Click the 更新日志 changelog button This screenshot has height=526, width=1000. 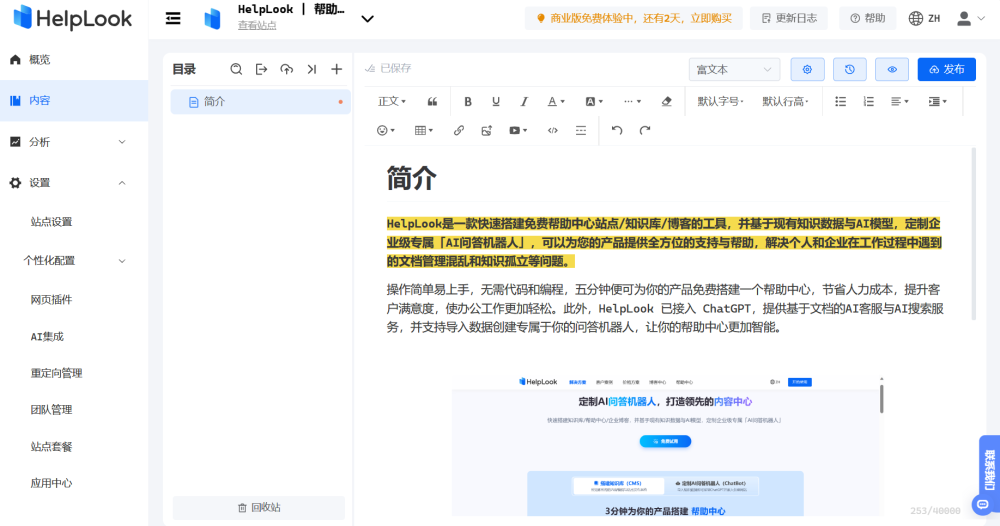pyautogui.click(x=789, y=18)
